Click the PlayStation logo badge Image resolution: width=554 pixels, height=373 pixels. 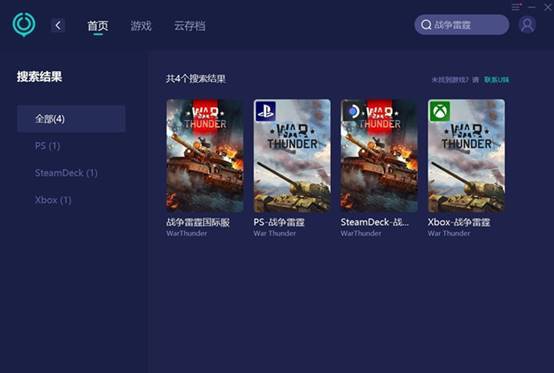(265, 111)
